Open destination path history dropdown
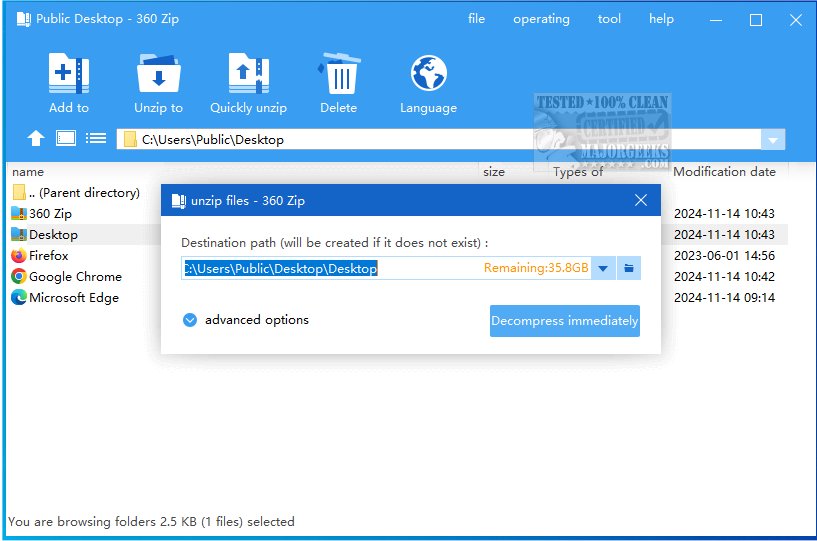This screenshot has height=541, width=817. pos(603,268)
